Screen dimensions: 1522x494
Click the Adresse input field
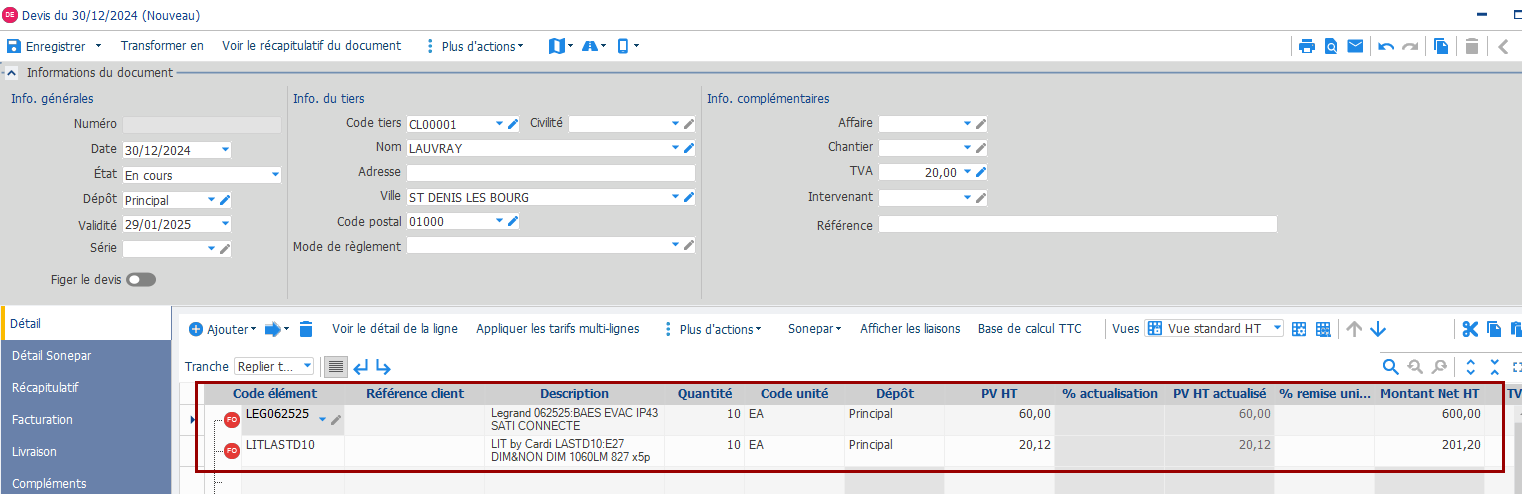point(550,173)
